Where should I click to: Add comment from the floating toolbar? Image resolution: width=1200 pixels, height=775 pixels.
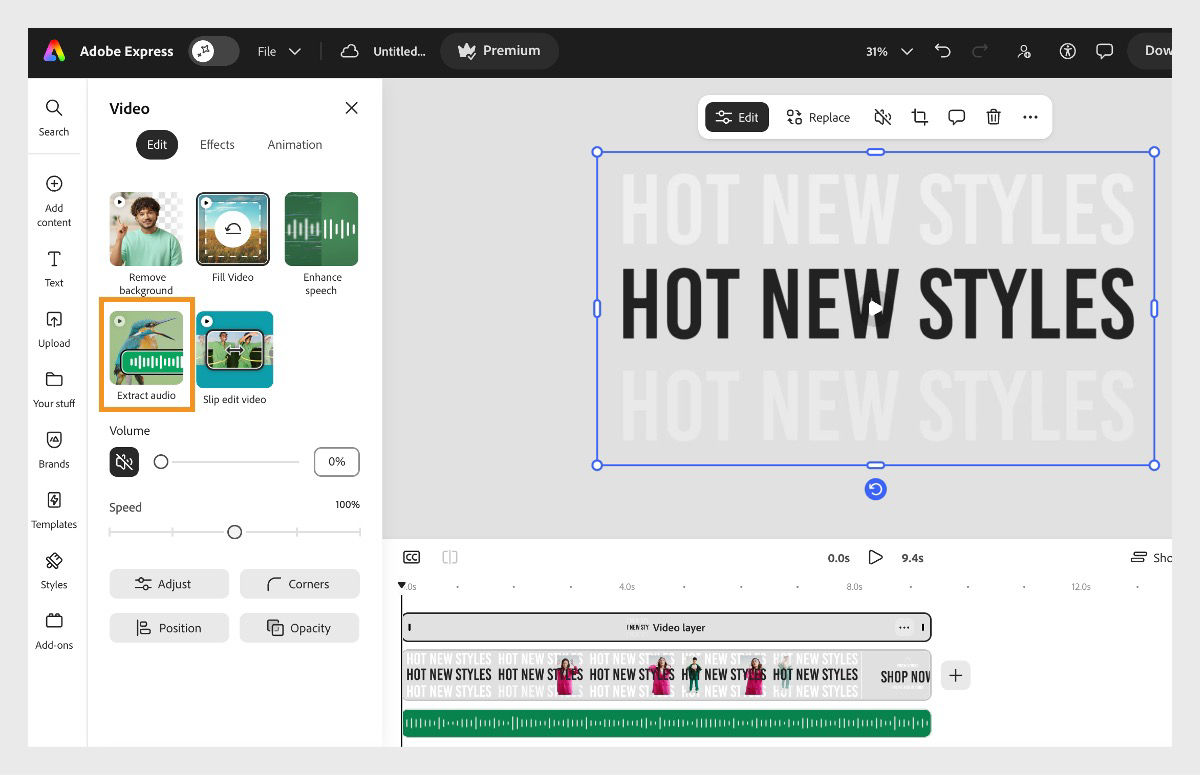(x=956, y=117)
